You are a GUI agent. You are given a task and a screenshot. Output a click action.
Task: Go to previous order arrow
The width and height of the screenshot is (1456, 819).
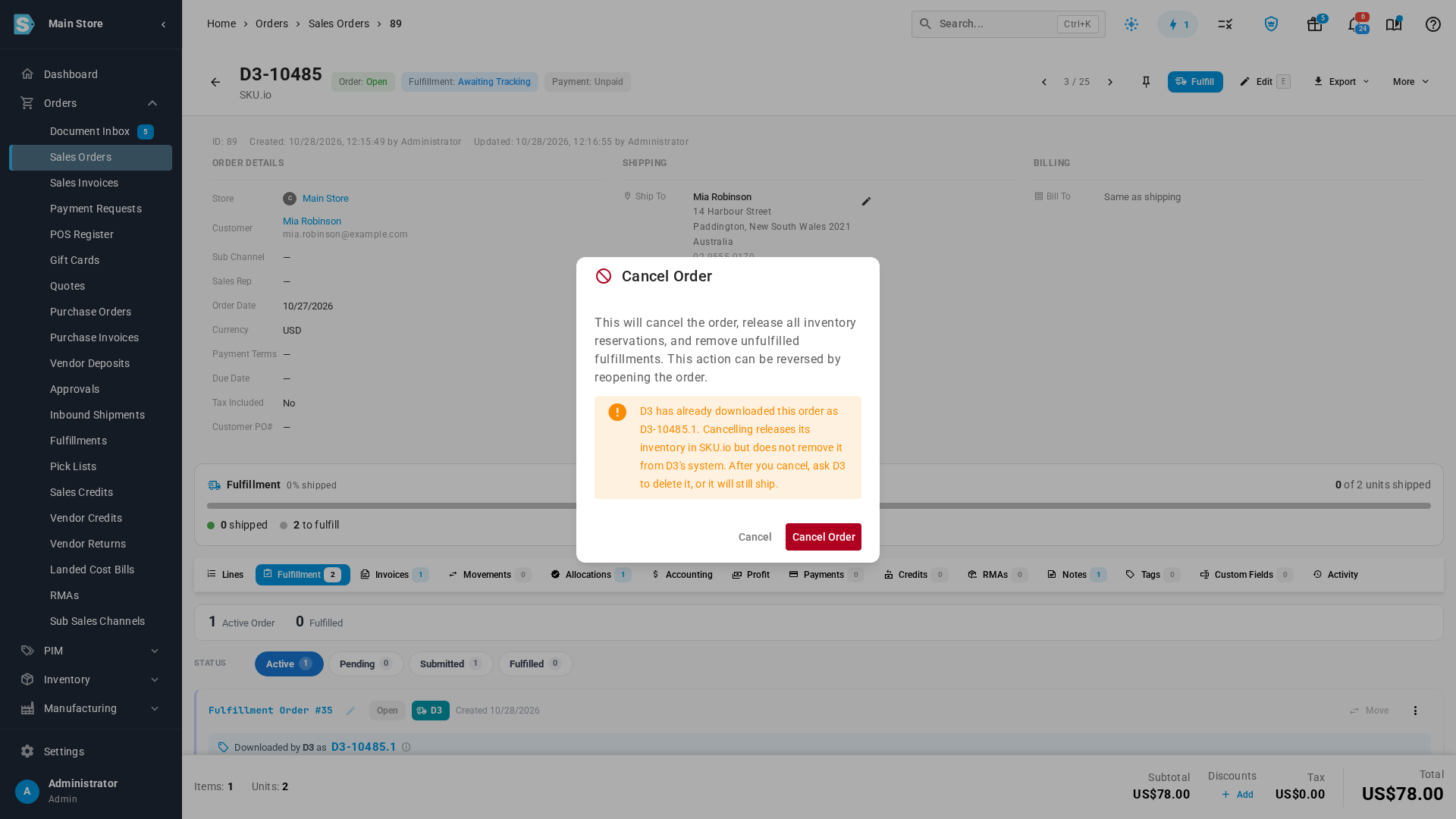[1043, 82]
